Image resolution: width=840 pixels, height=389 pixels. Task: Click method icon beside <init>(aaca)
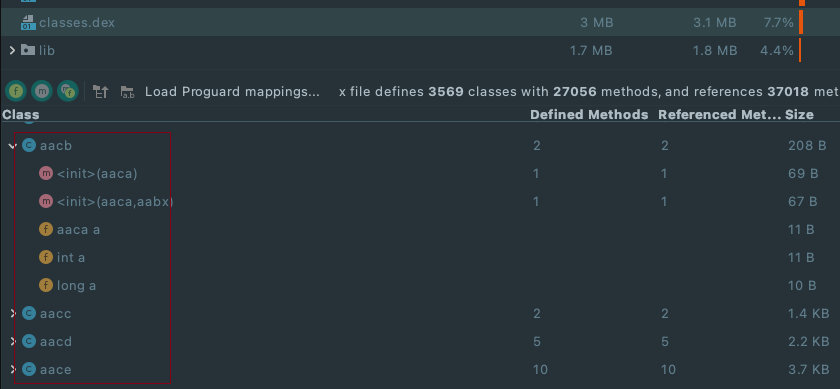[46, 174]
